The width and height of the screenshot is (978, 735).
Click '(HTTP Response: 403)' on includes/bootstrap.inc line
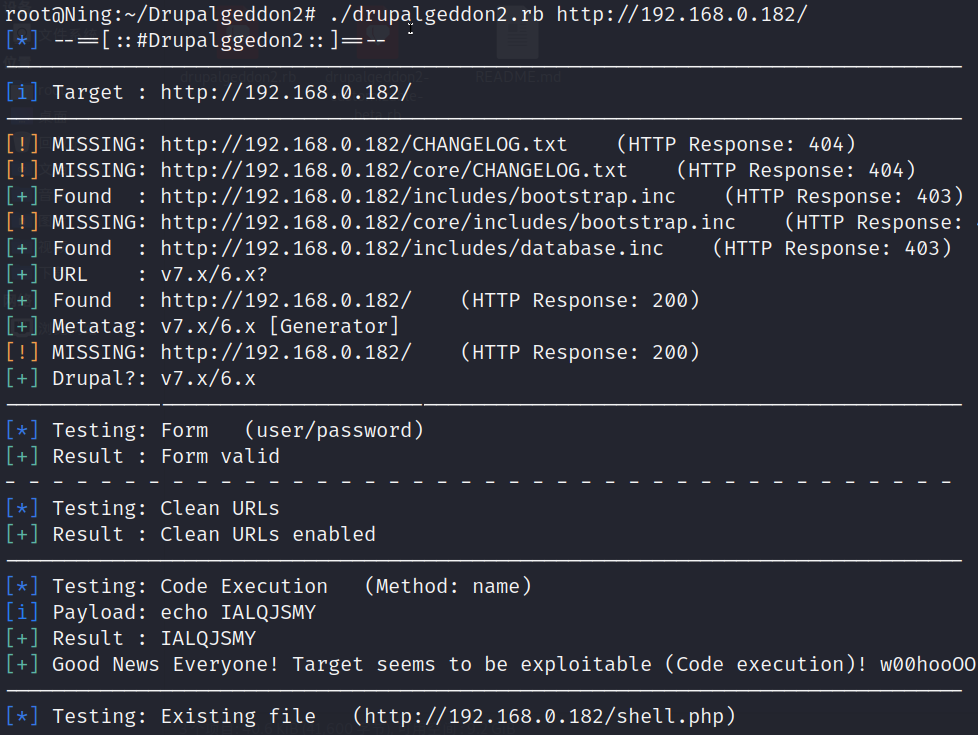tap(844, 197)
